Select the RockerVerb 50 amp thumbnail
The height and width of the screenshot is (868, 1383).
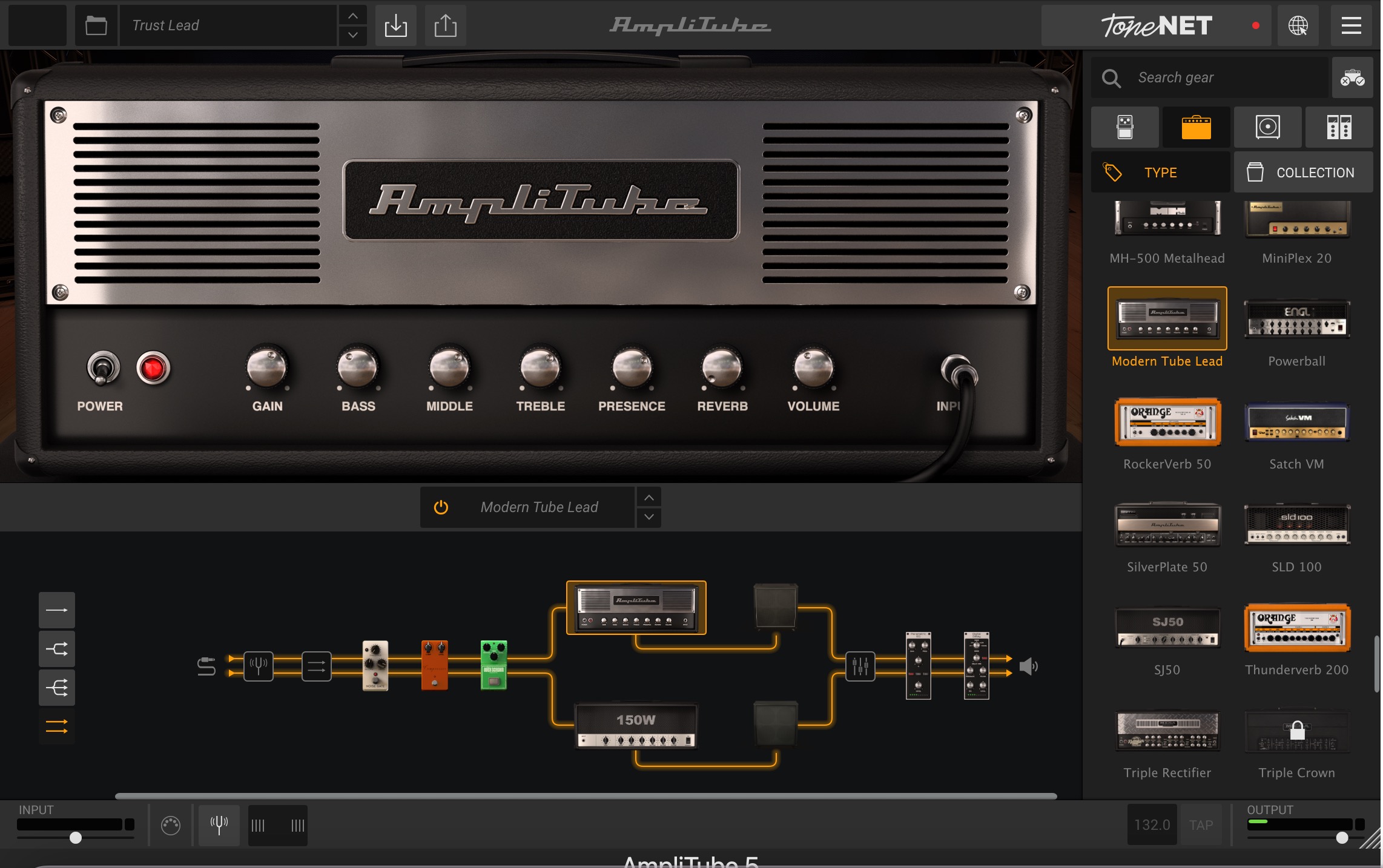[x=1167, y=422]
